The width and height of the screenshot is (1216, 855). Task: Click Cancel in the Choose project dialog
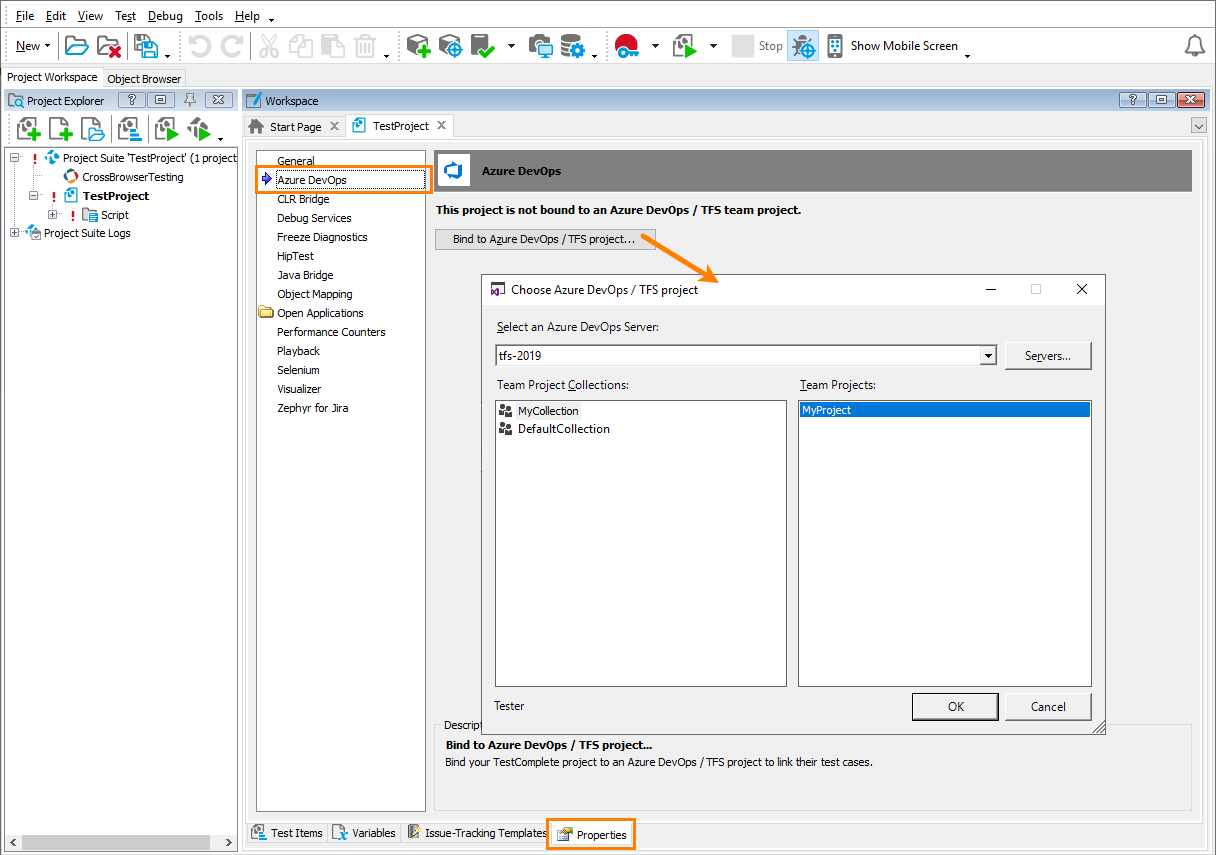[x=1048, y=706]
